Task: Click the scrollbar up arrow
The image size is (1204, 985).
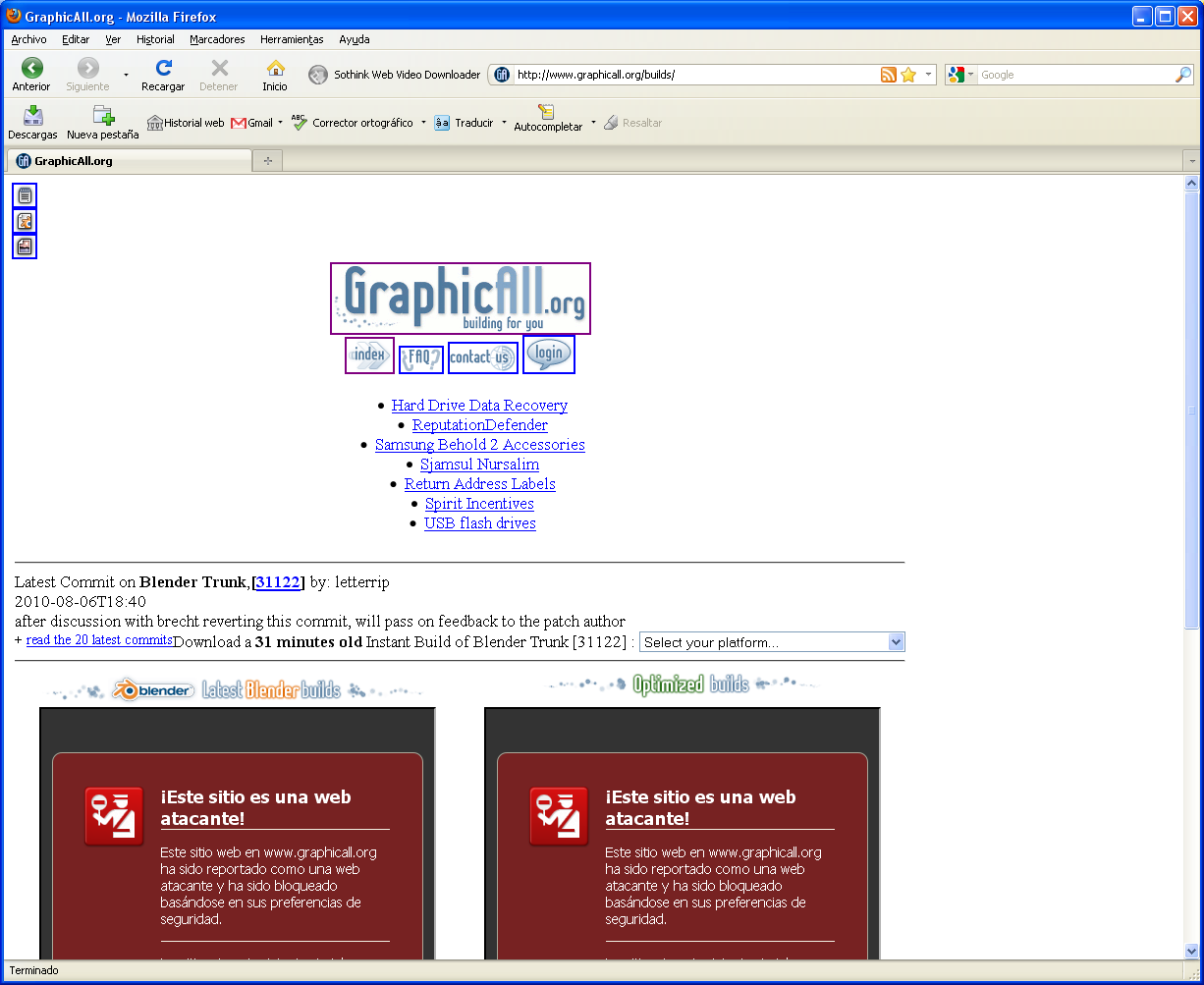Action: click(x=1192, y=183)
